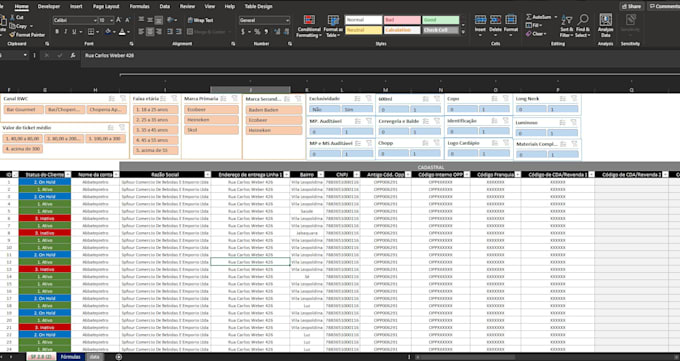
Task: Click the Format Painter tool
Action: [27, 35]
